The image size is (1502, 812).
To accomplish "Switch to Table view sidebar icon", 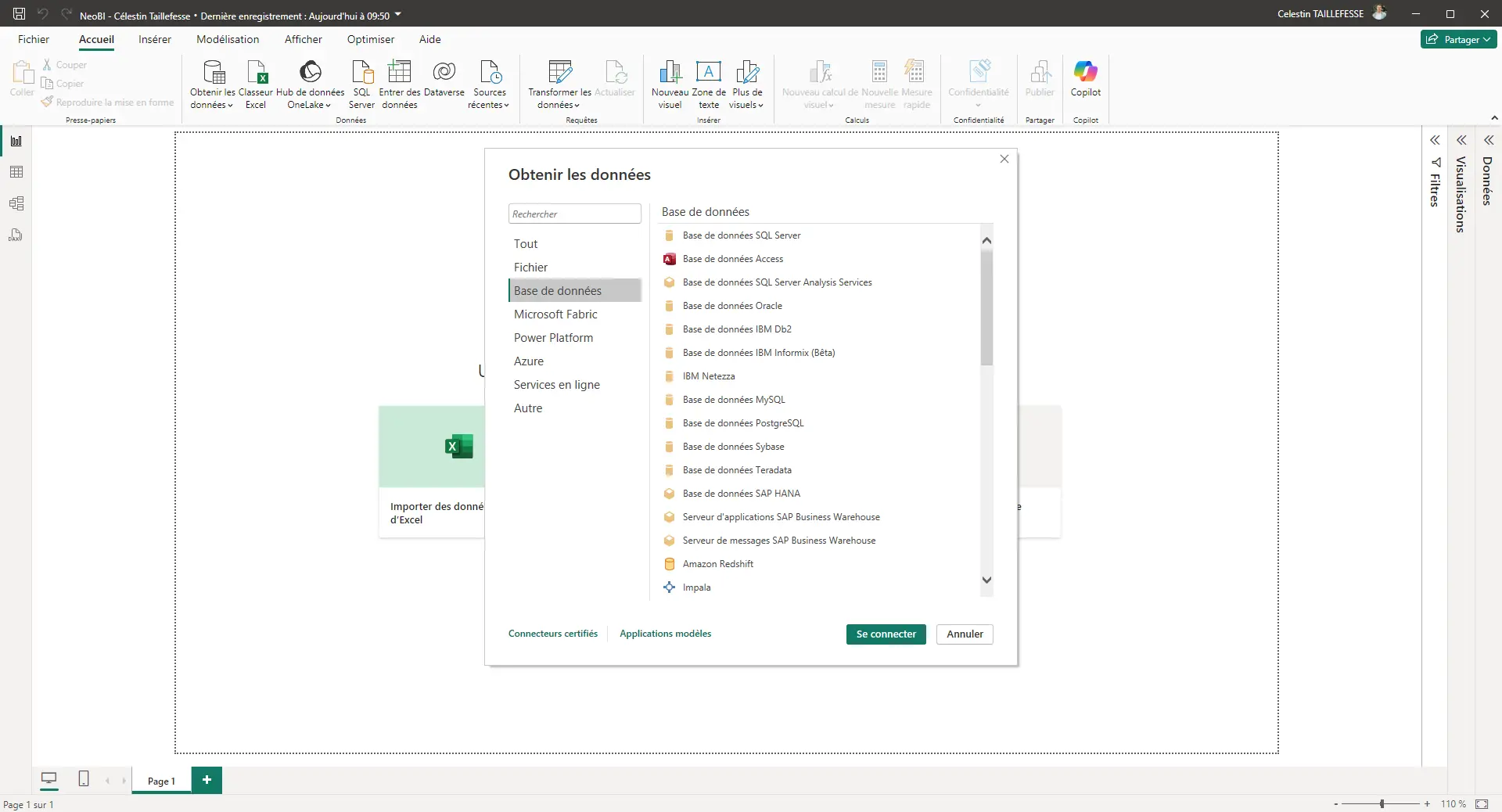I will click(x=16, y=172).
